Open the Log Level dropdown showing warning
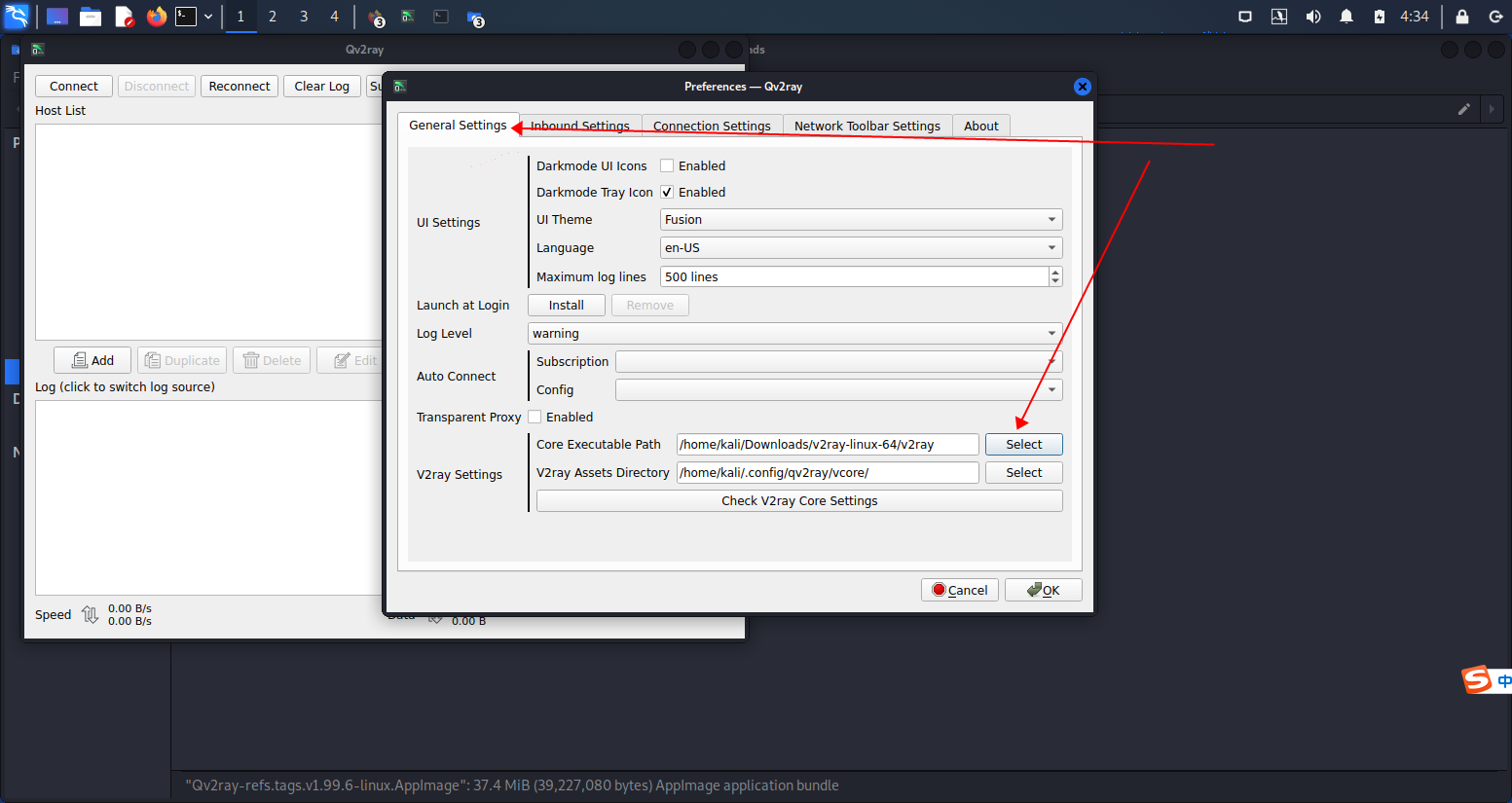This screenshot has height=803, width=1512. pos(795,334)
